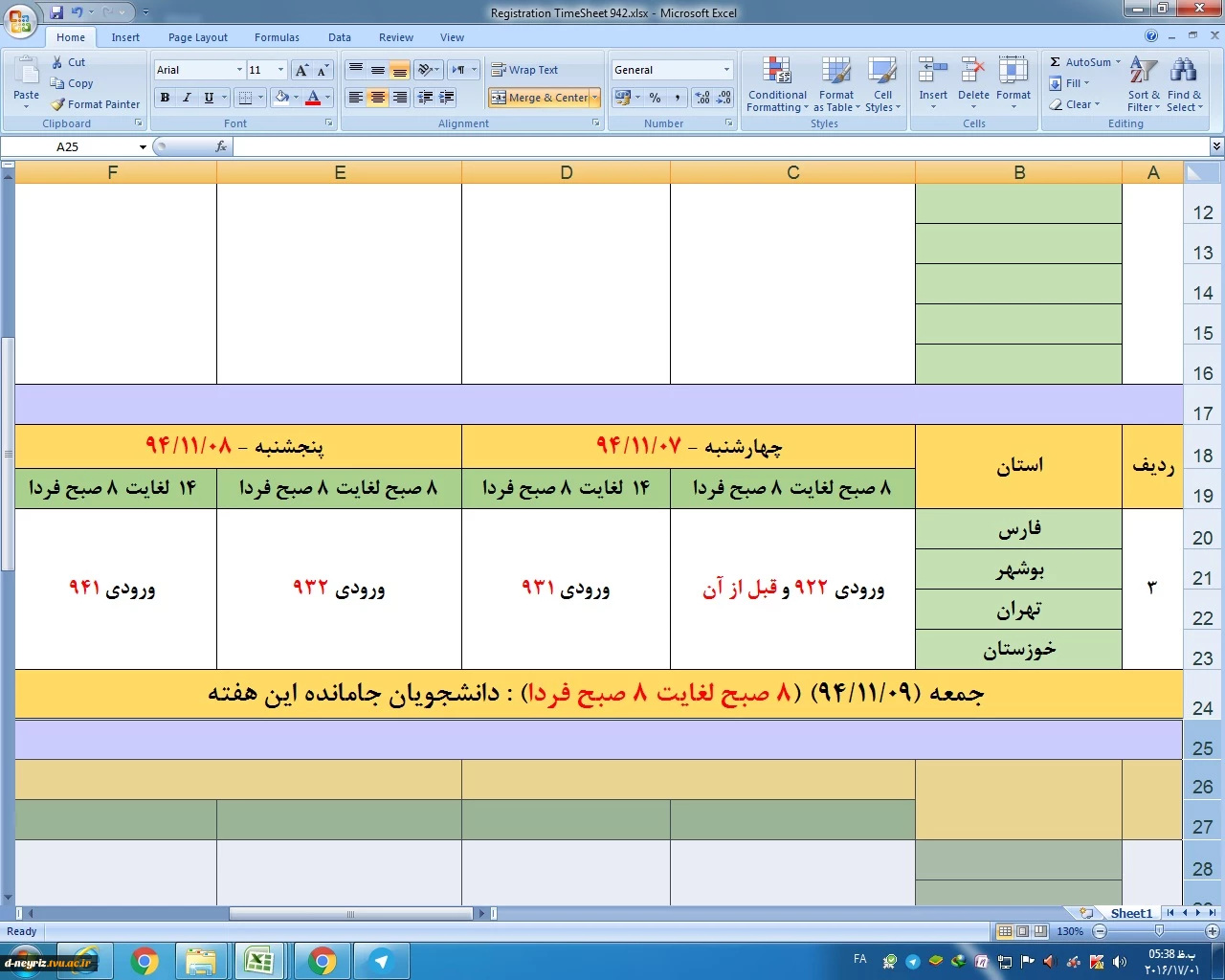Toggle Italic formatting
Image resolution: width=1225 pixels, height=980 pixels.
187,98
